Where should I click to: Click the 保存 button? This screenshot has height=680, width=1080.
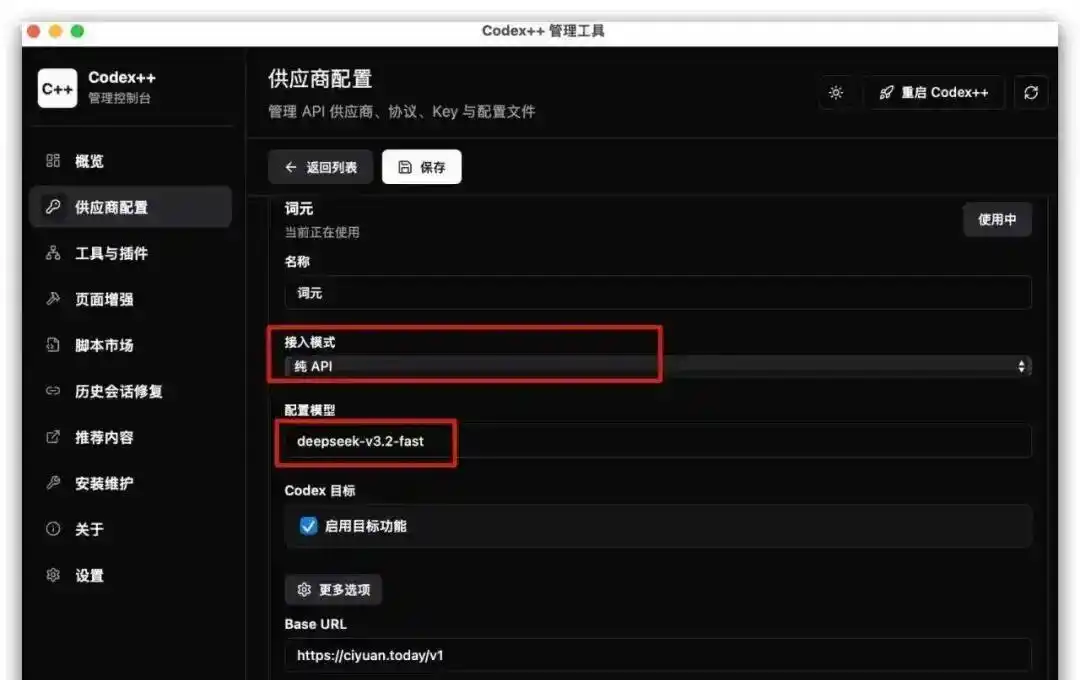[422, 167]
